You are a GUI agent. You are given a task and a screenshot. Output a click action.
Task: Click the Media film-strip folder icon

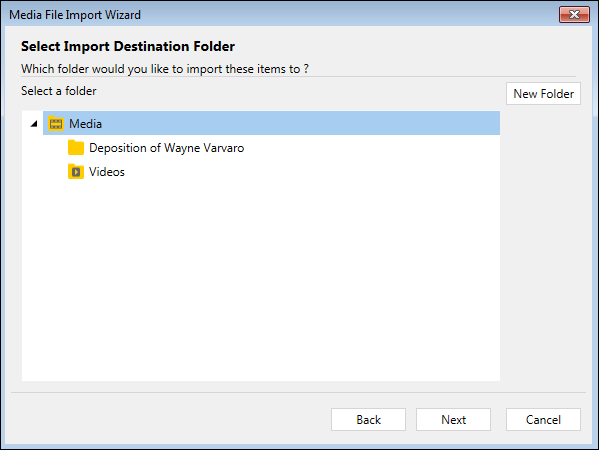click(x=56, y=123)
